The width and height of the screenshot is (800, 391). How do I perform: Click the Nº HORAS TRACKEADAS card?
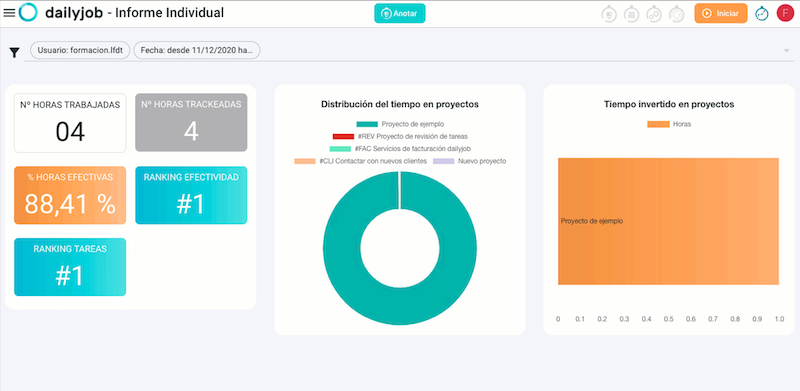191,123
